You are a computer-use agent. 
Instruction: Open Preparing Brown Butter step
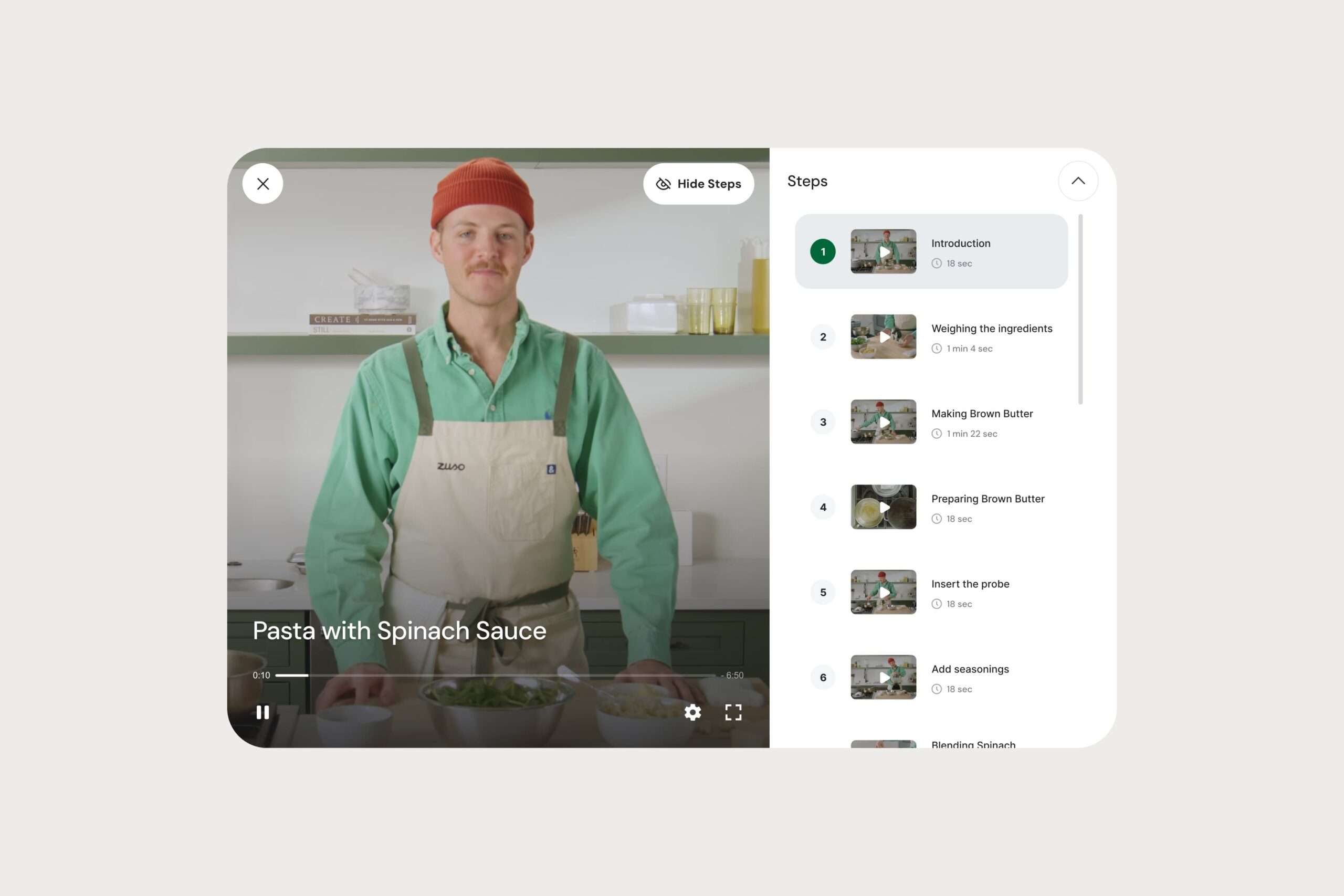point(988,499)
